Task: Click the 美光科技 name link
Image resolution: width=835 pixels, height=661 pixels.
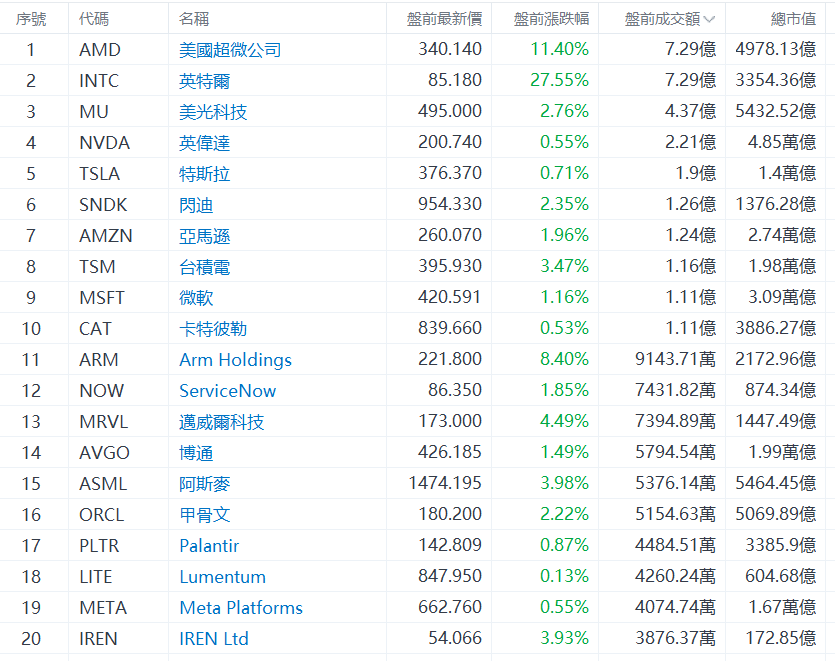Action: [x=213, y=112]
